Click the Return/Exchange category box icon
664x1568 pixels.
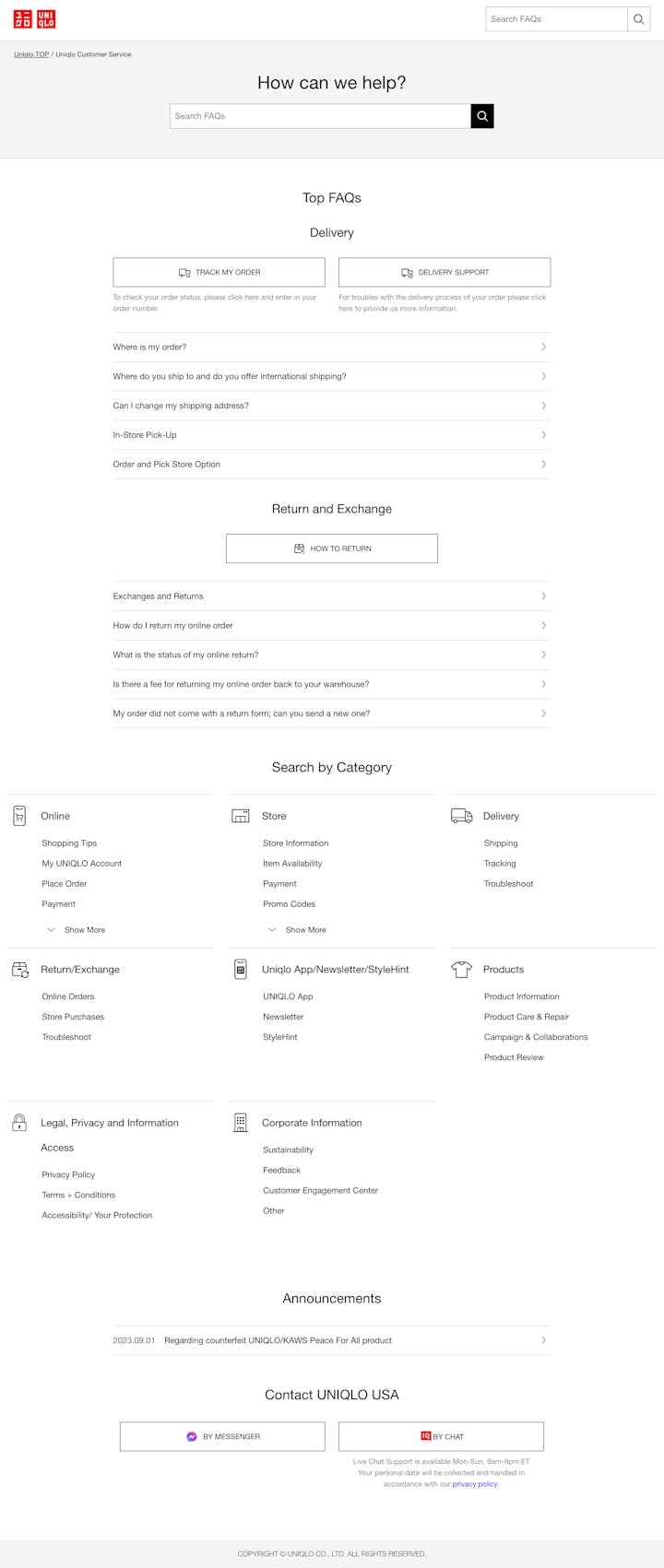tap(19, 970)
